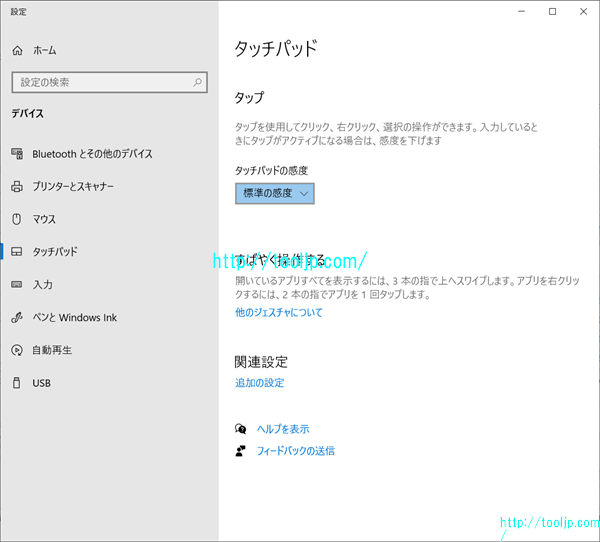
Task: Click the Home house icon
Action: [17, 50]
